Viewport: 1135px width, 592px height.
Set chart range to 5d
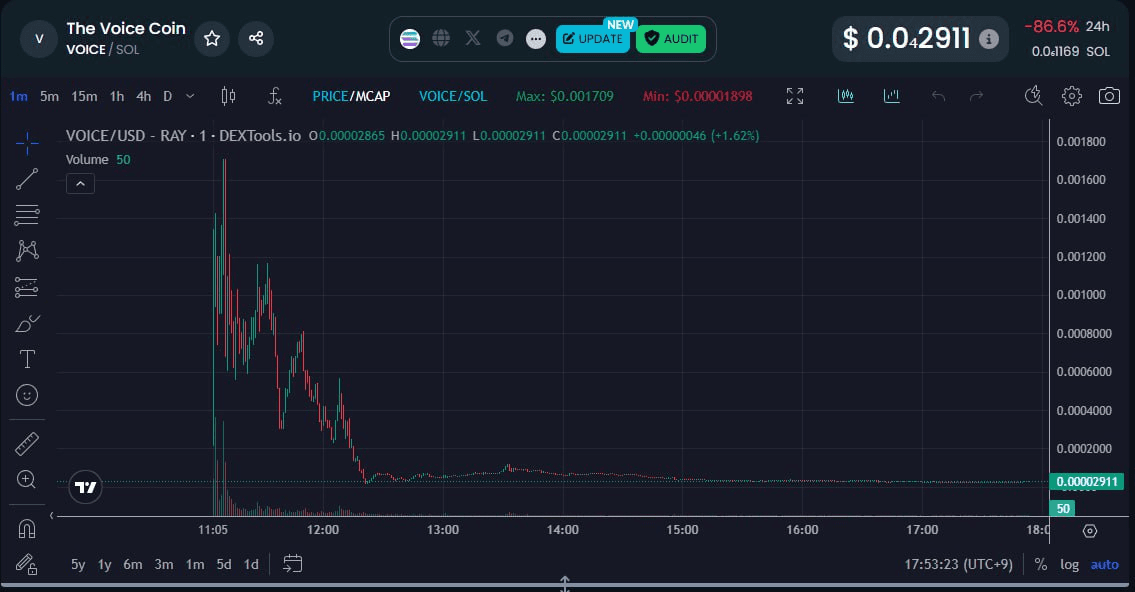click(224, 564)
